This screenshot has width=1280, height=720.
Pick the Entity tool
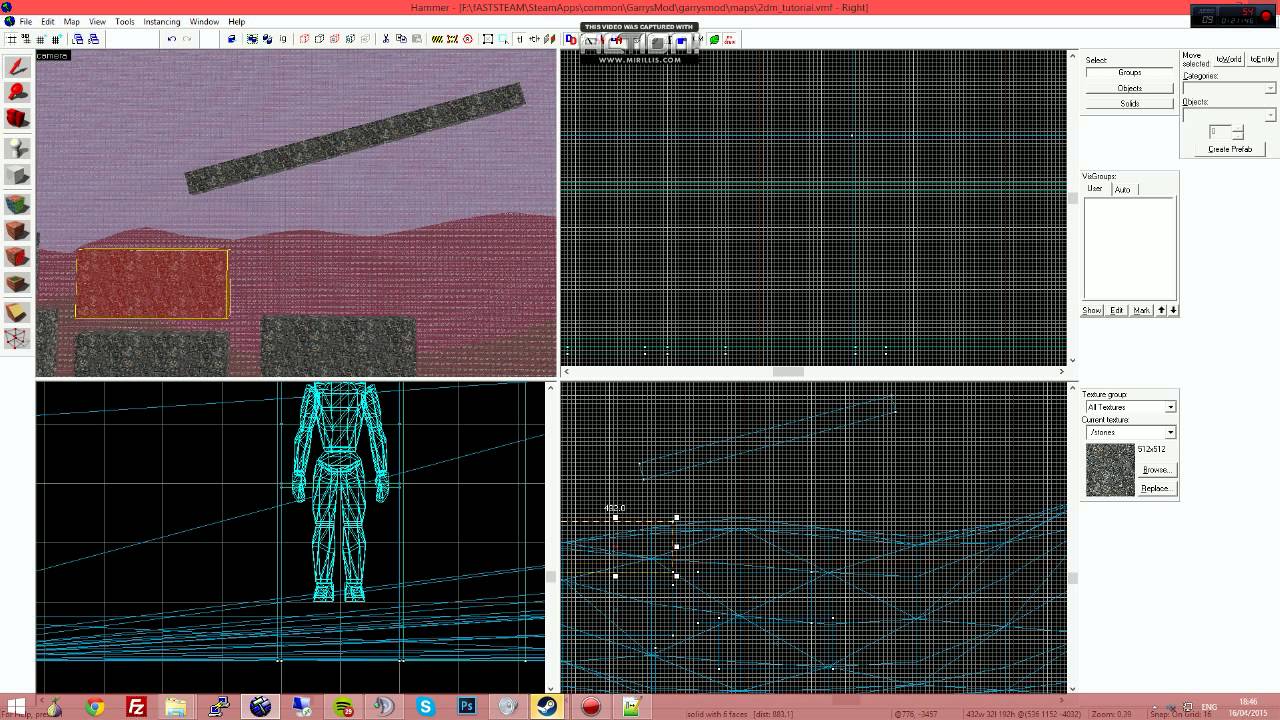point(17,148)
